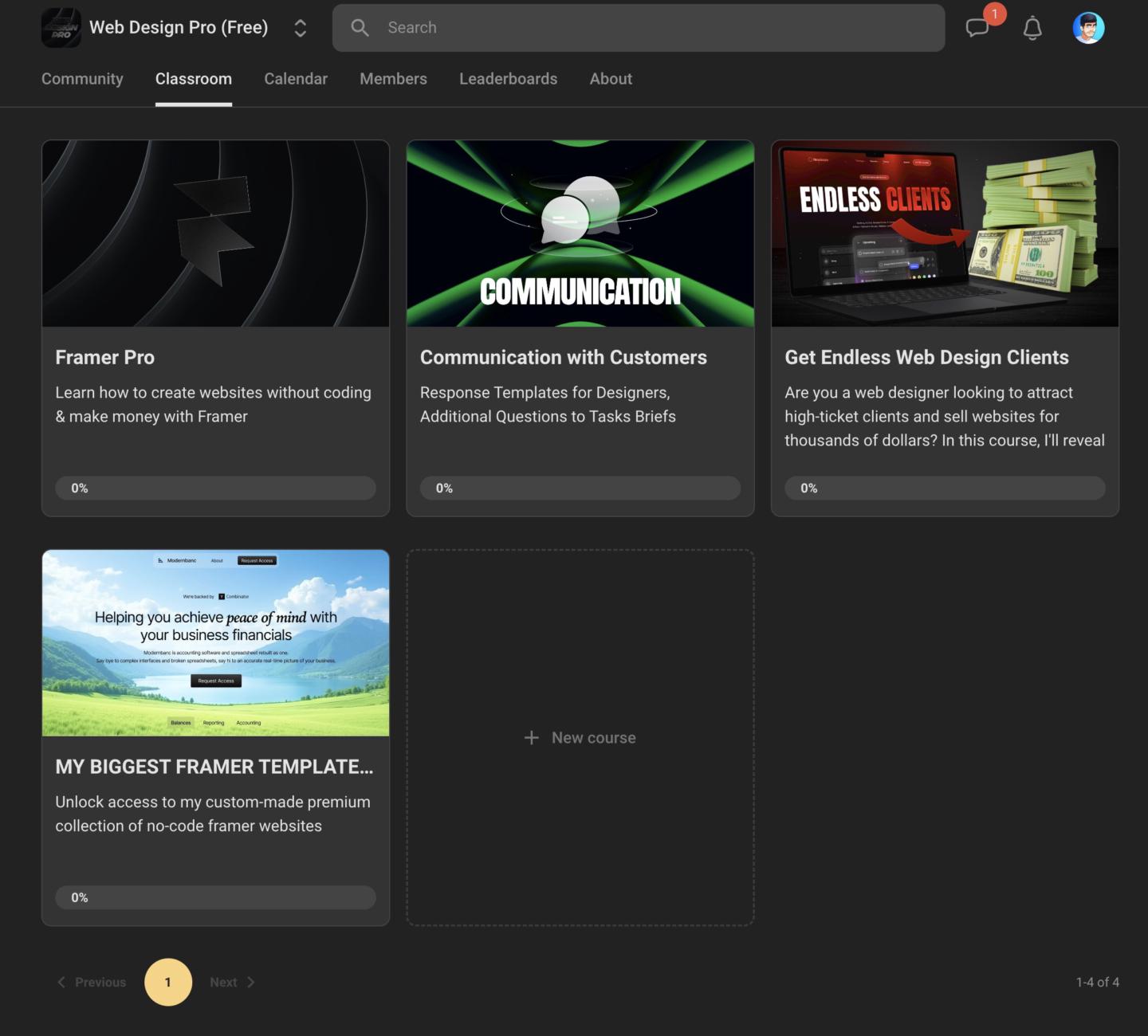
Task: Go to the Next page
Action: pyautogui.click(x=232, y=982)
